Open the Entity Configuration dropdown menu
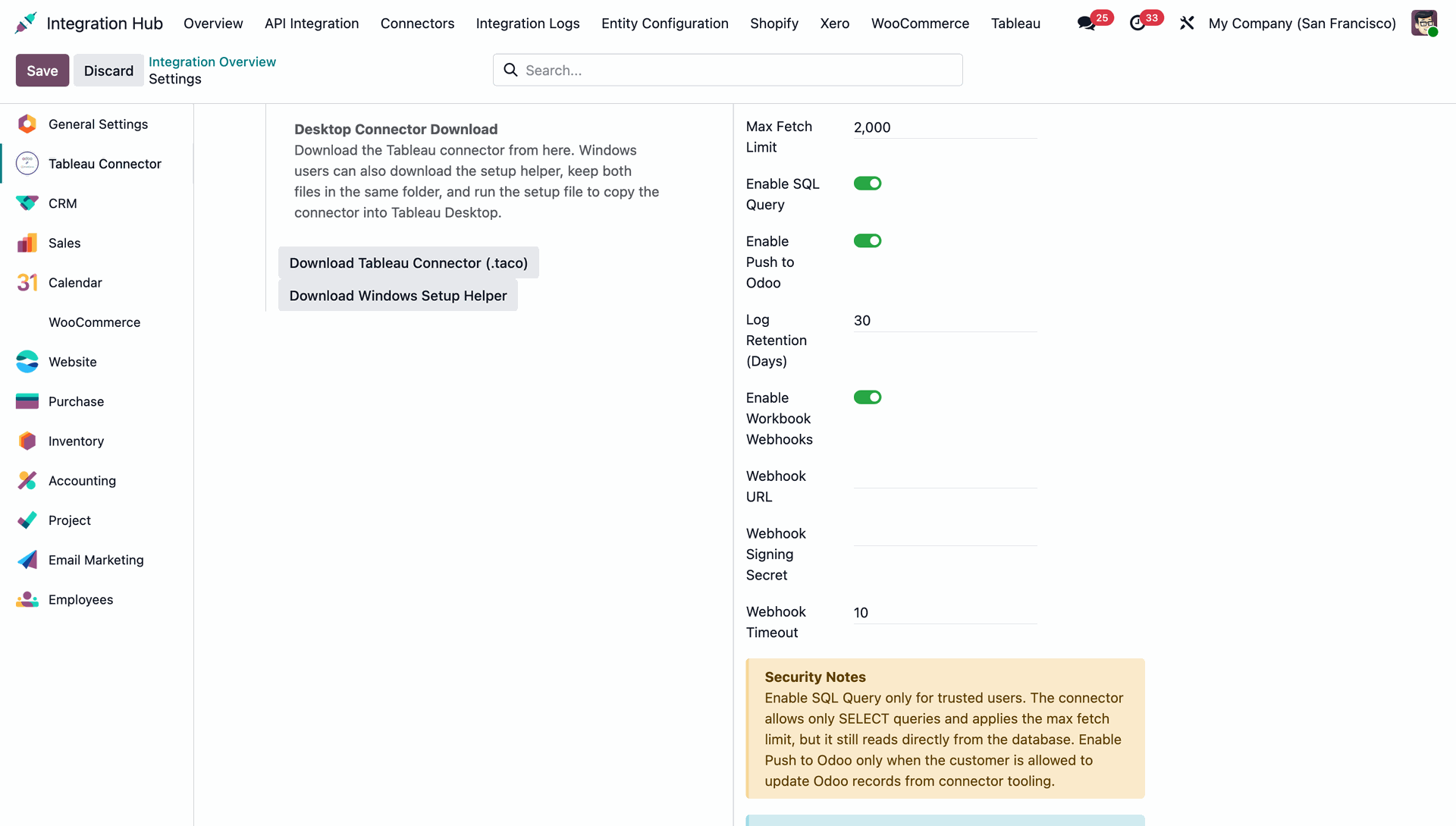Image resolution: width=1456 pixels, height=826 pixels. coord(665,24)
